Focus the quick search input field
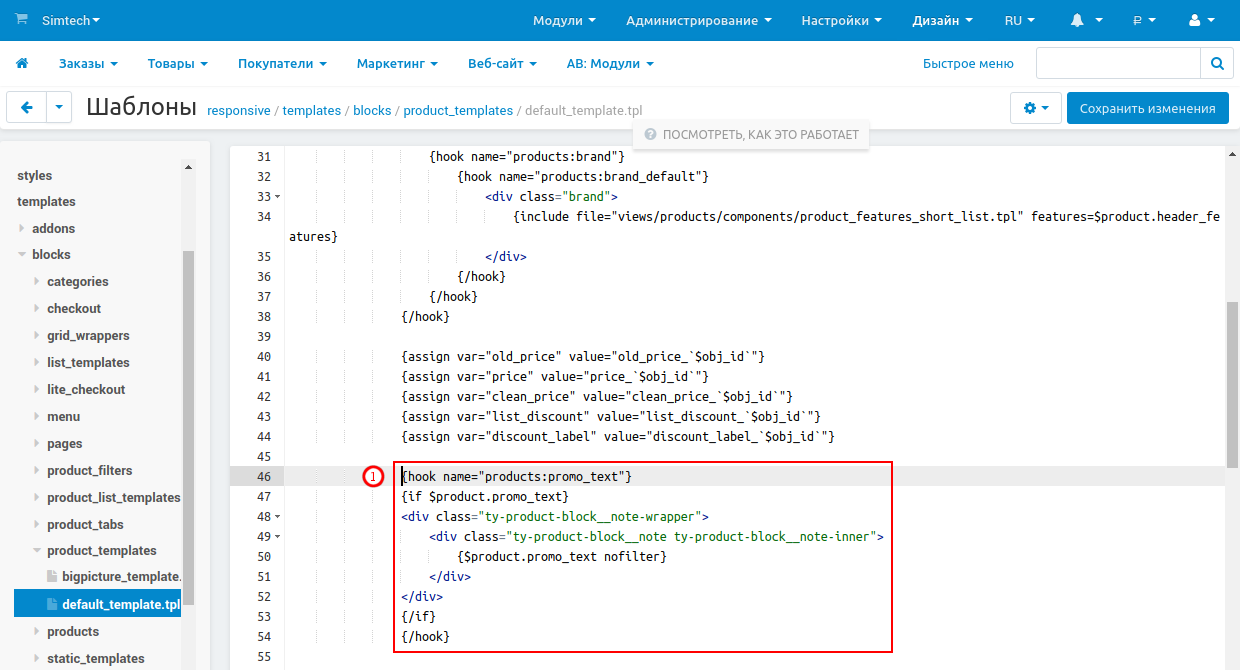This screenshot has height=670, width=1240. click(1117, 63)
